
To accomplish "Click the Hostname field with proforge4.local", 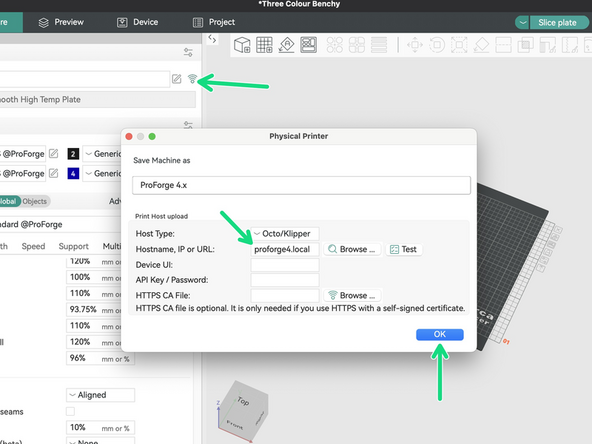I will [x=285, y=249].
